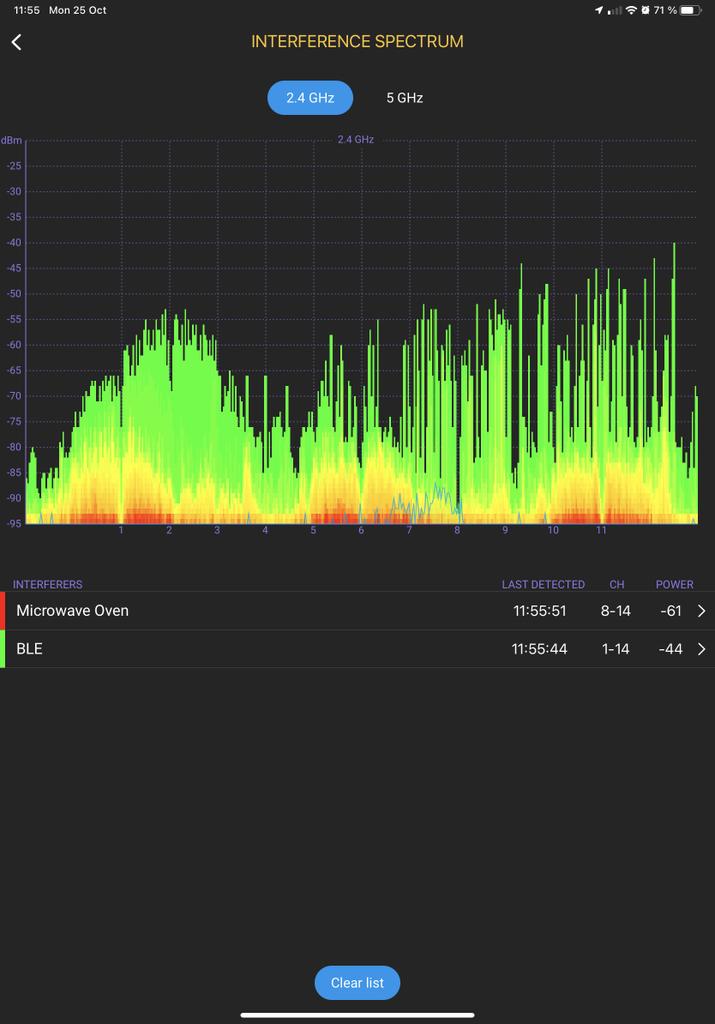The width and height of the screenshot is (715, 1024).
Task: Select the 2.4 GHz band tab
Action: 310,98
